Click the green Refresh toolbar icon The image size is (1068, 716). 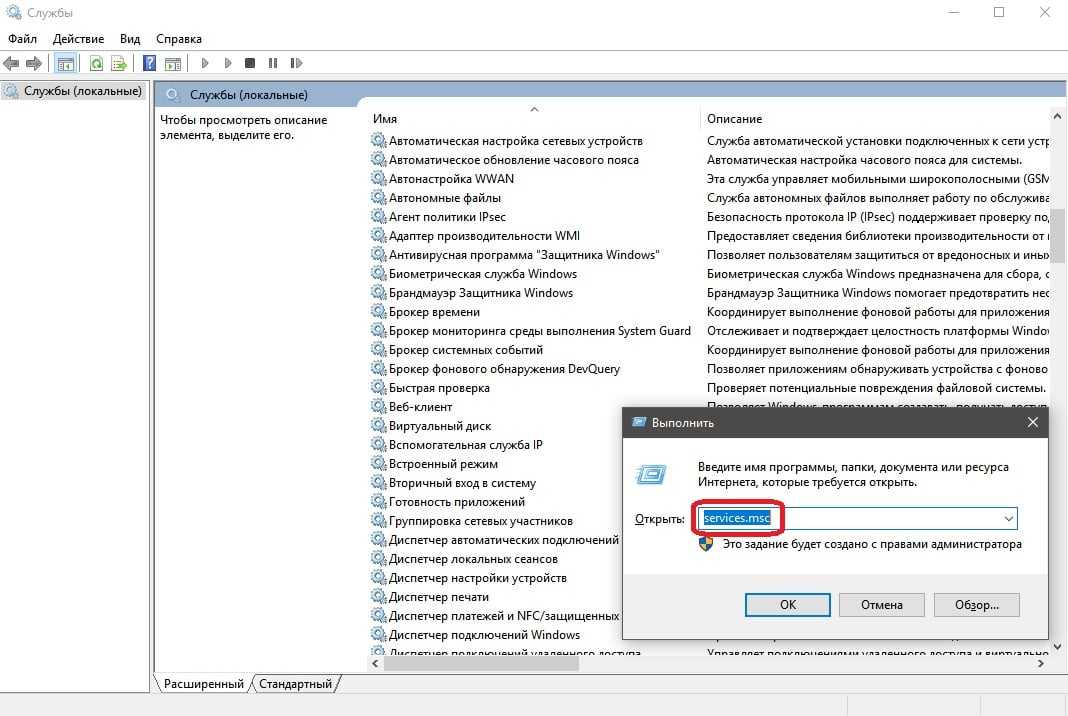pyautogui.click(x=96, y=64)
